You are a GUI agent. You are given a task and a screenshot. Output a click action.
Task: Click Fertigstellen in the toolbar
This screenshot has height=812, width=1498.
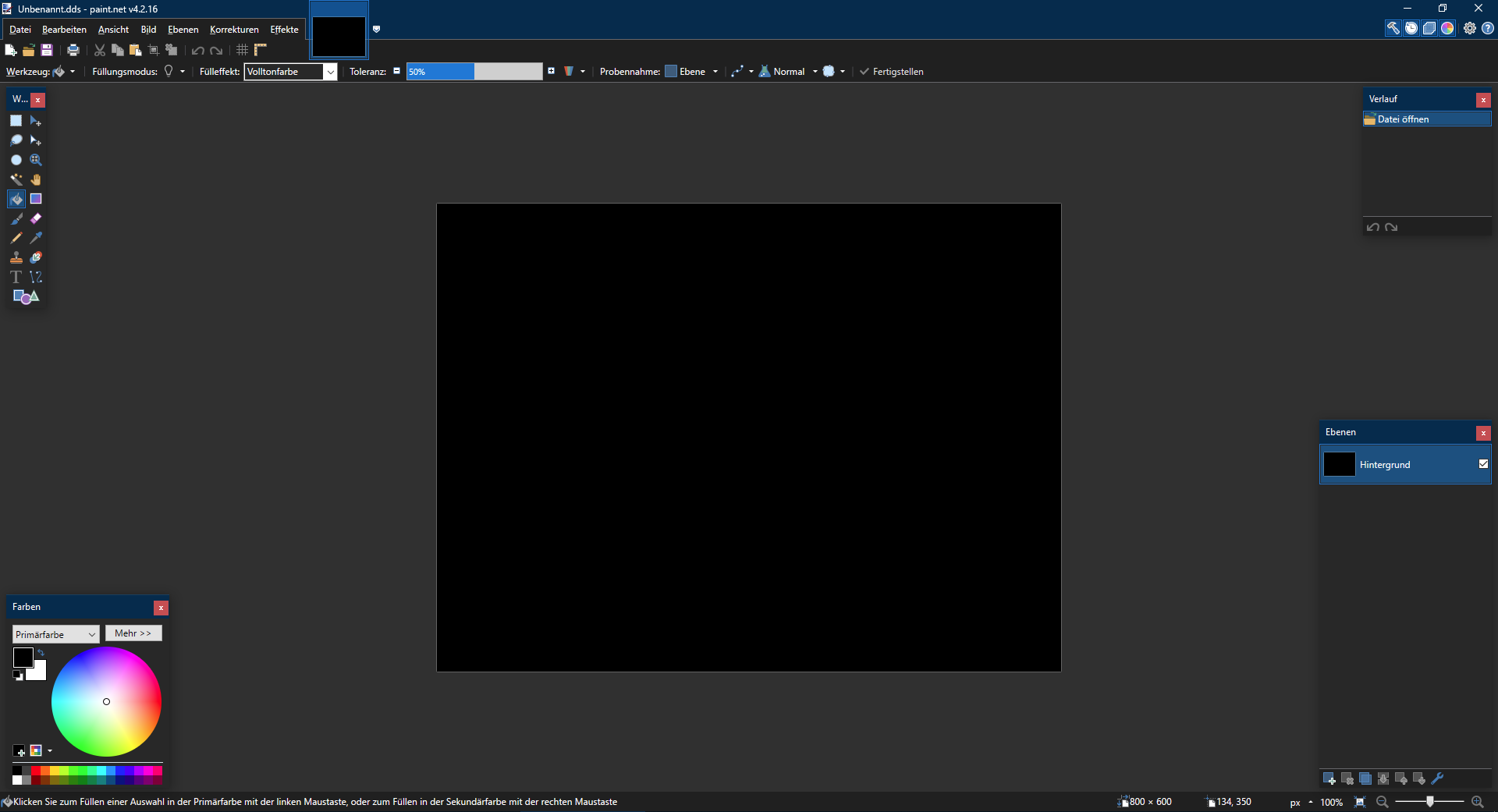click(x=892, y=72)
